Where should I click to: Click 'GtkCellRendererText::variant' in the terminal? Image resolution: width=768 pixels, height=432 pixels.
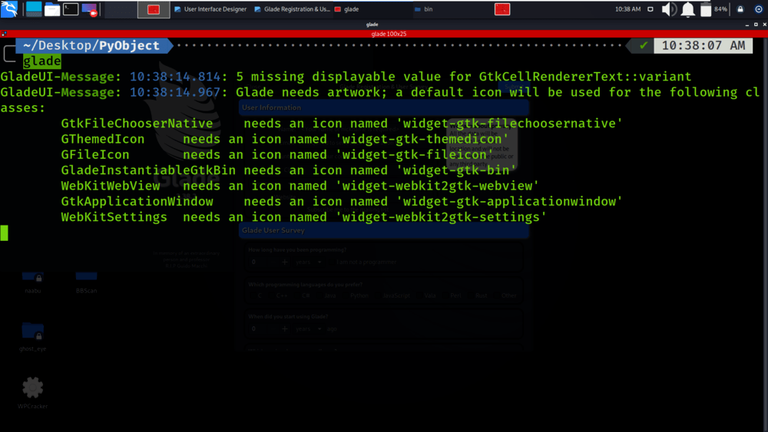[585, 77]
